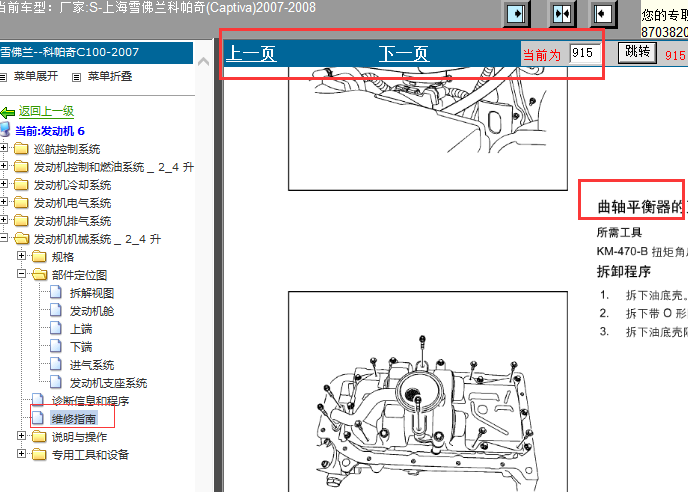Screen dimensions: 688x492
Task: Click the 跳转 jump button
Action: (x=637, y=52)
